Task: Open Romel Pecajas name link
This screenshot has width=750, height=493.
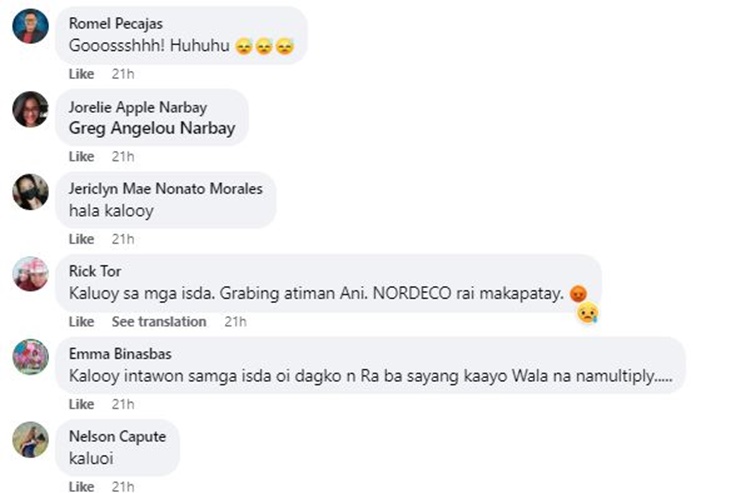Action: click(x=116, y=23)
